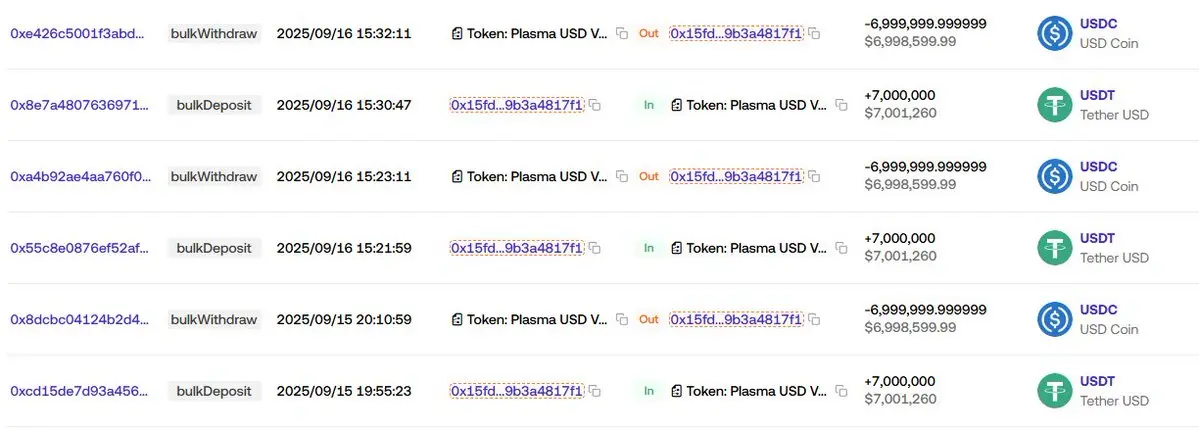Copy Plasma USD token address in 15:32:11 row
1199x430 pixels.
622,34
